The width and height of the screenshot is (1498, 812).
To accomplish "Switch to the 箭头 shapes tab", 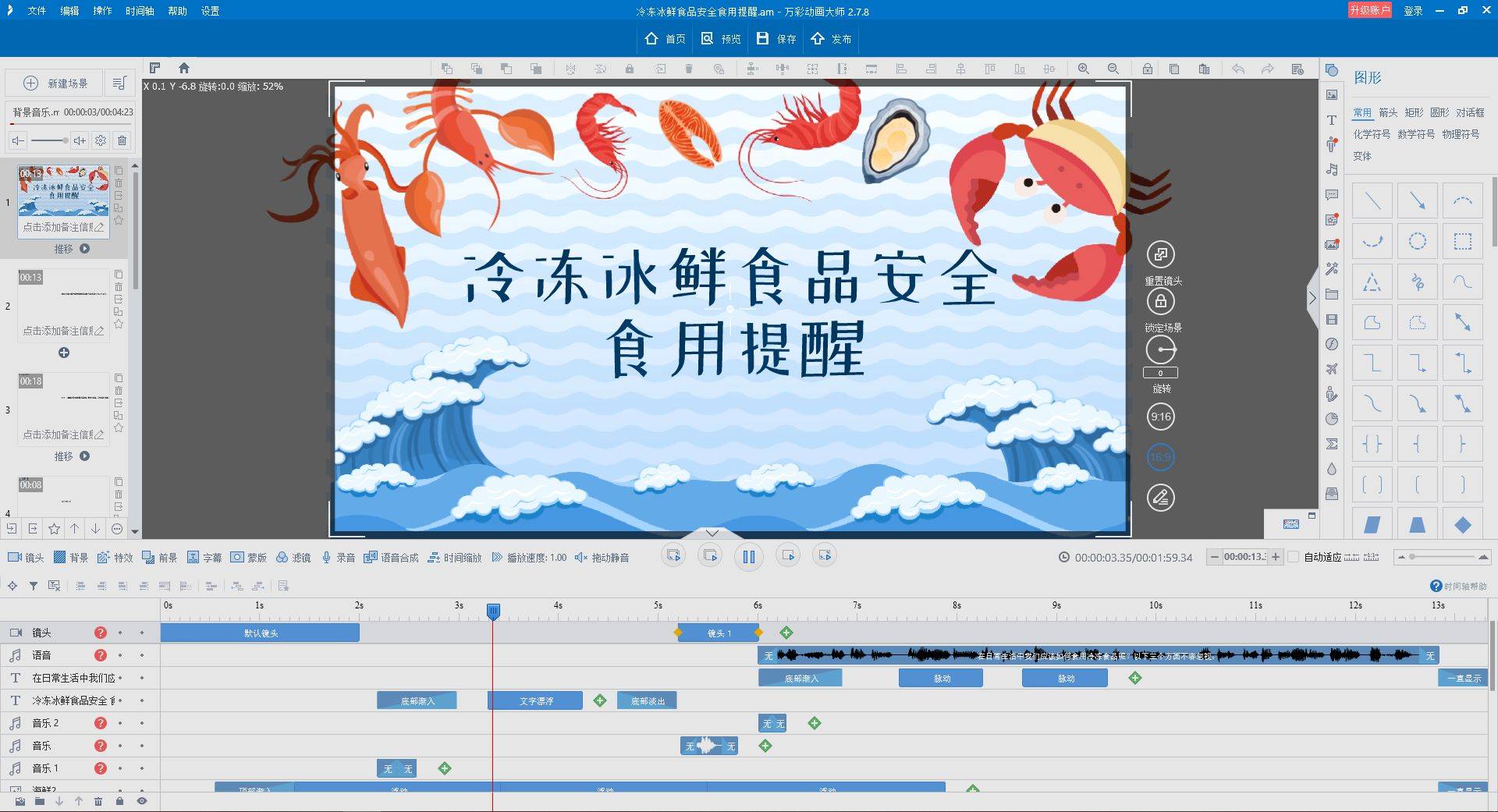I will click(x=1388, y=112).
